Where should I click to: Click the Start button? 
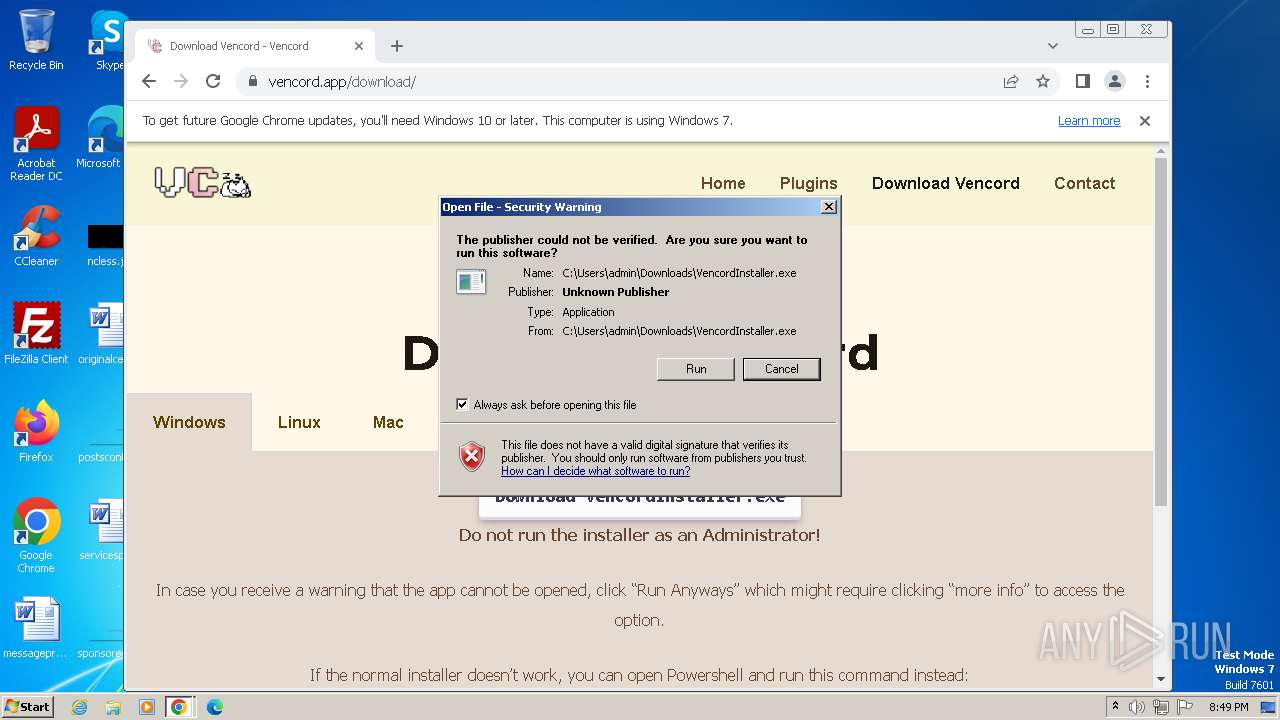click(x=28, y=707)
